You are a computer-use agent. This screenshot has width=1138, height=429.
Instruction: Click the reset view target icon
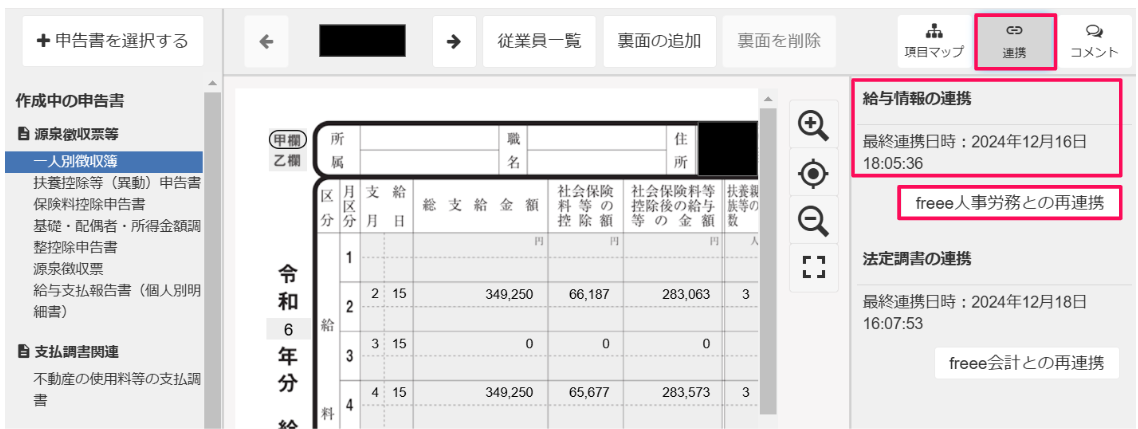[813, 173]
